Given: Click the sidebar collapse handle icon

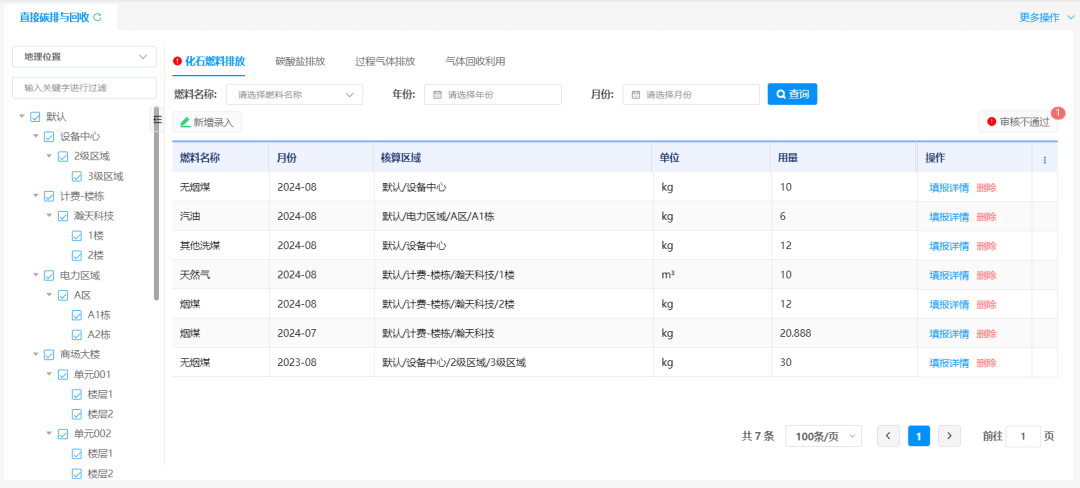Looking at the screenshot, I should click(x=157, y=120).
